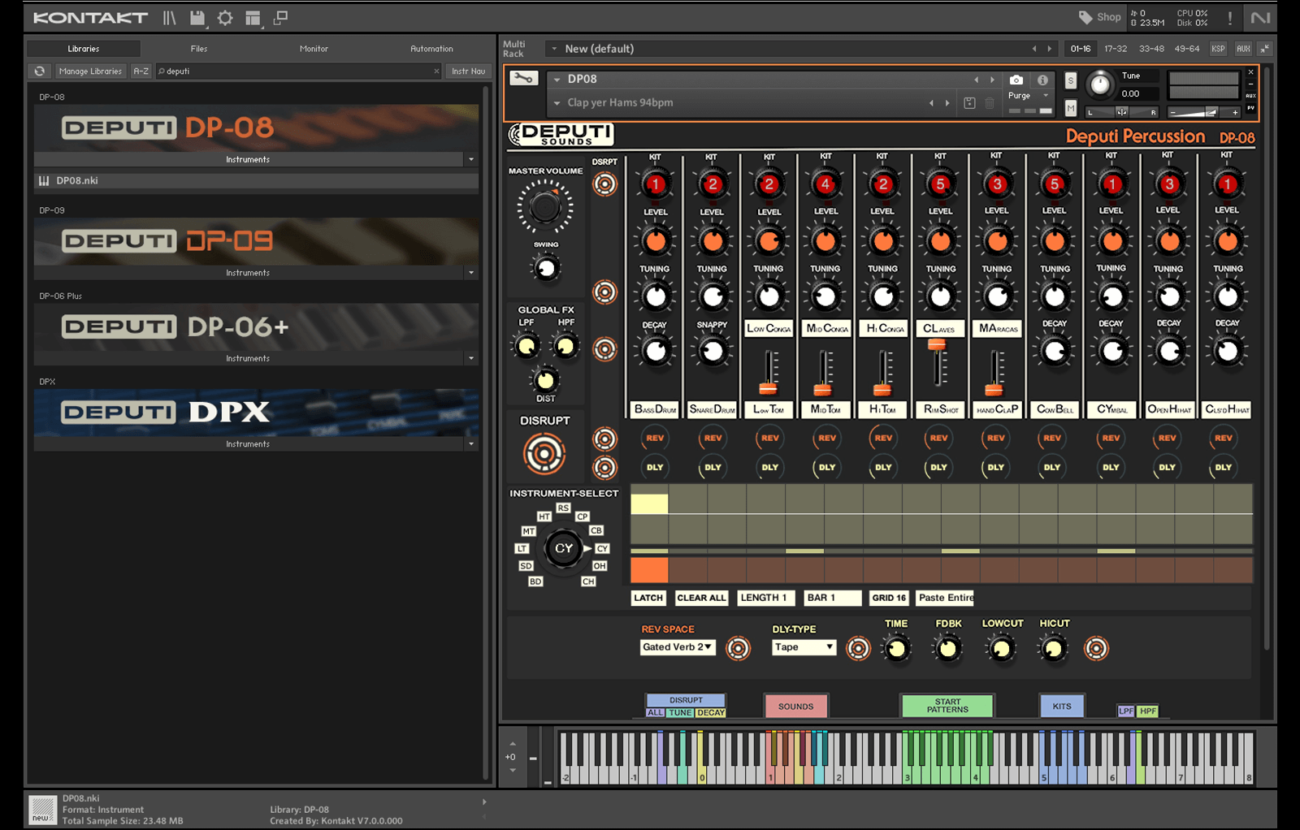Click the CLEAR ALL button

pyautogui.click(x=701, y=598)
